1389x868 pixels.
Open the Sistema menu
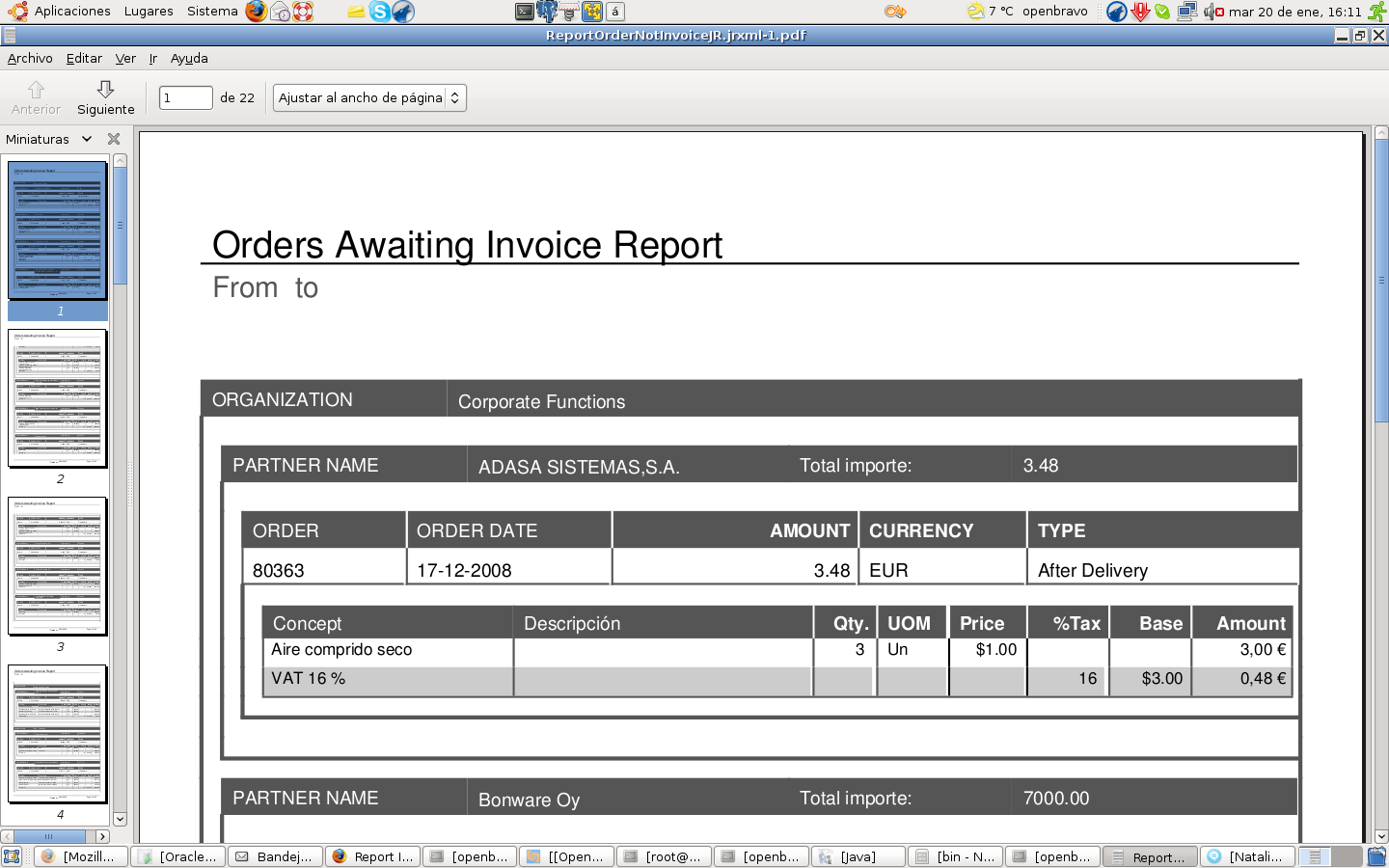[x=212, y=12]
